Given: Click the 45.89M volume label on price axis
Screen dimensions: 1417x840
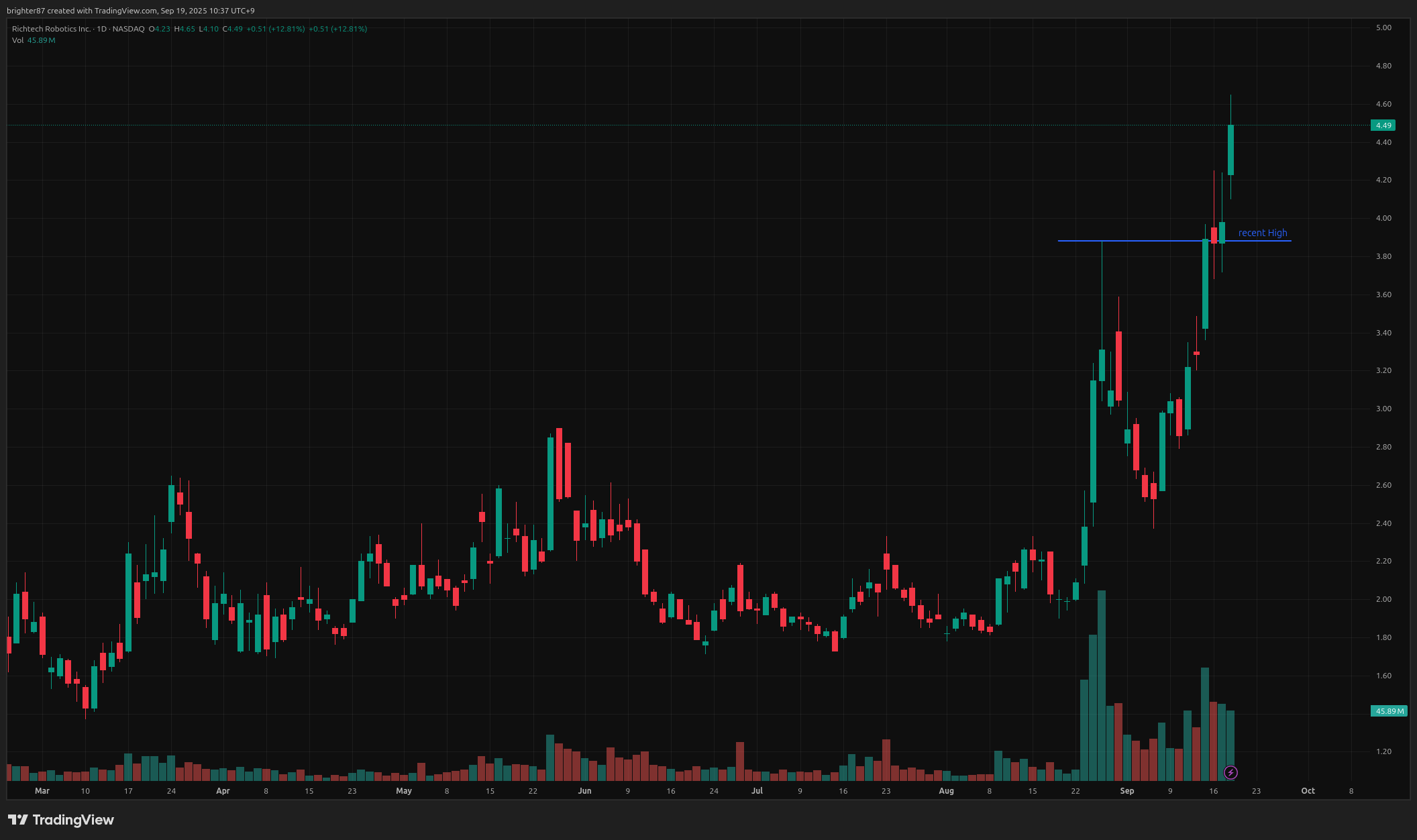Looking at the screenshot, I should click(1388, 711).
